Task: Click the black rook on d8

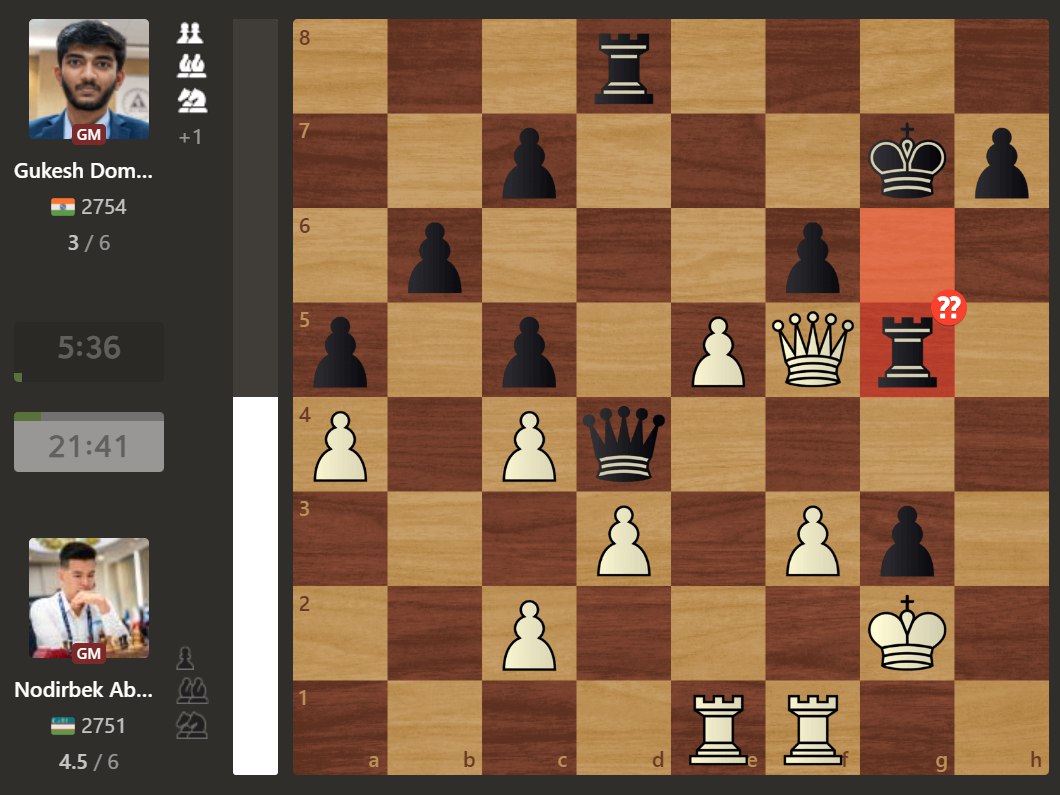Action: point(623,67)
